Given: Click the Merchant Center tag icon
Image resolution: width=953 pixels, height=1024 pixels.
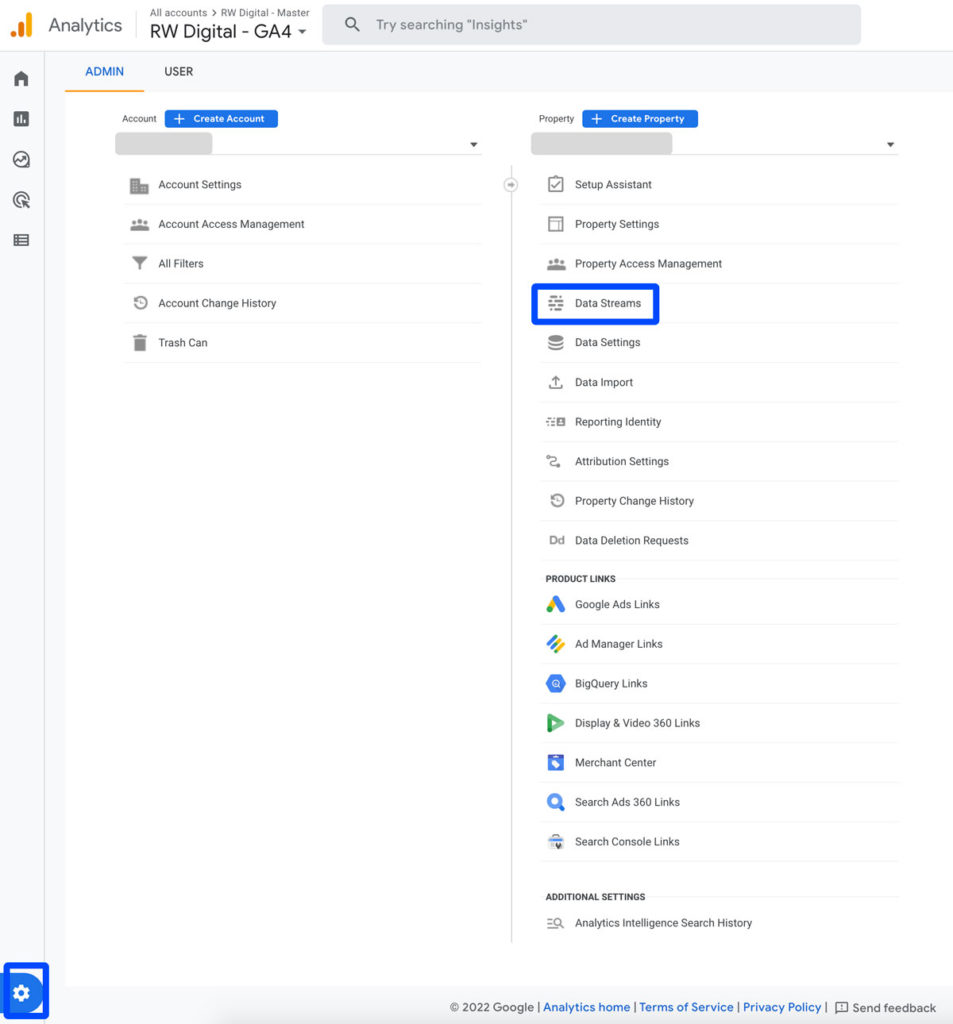Looking at the screenshot, I should click(555, 762).
